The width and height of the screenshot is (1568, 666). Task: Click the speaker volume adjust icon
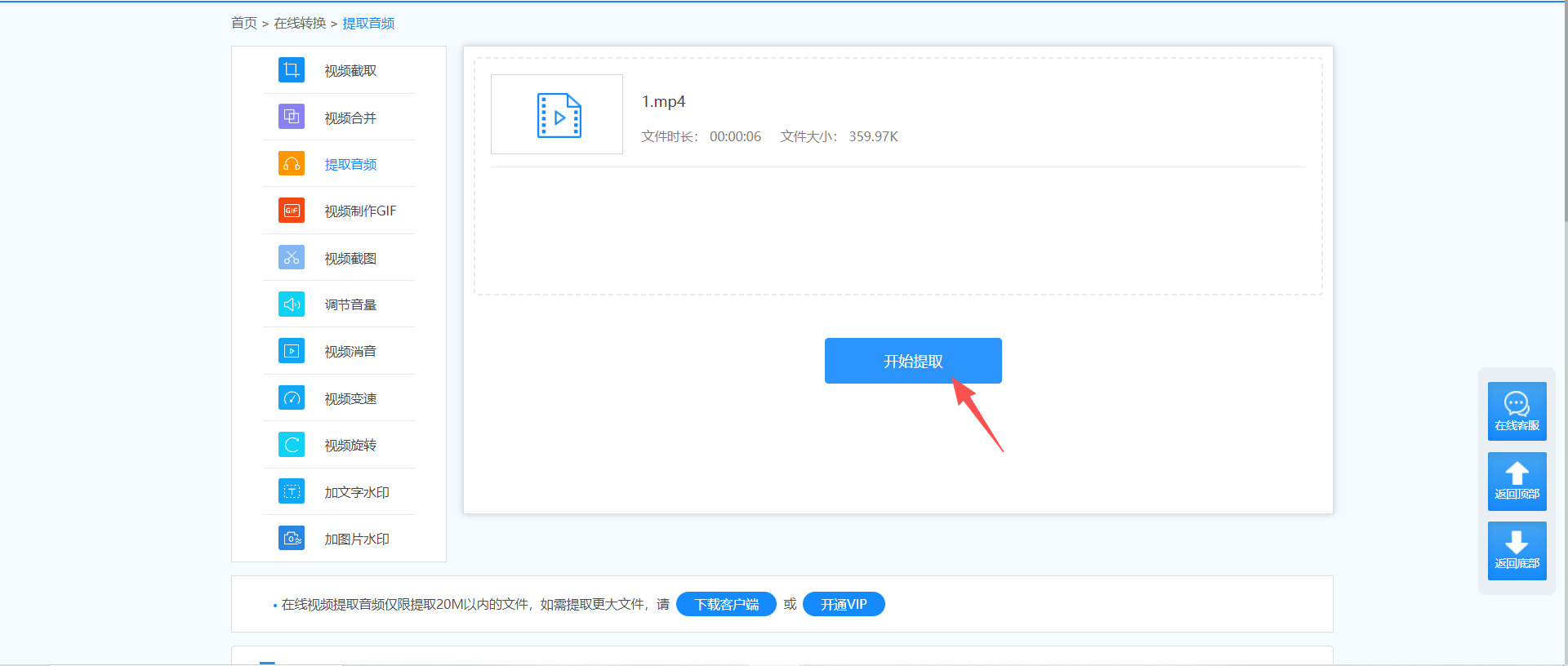[292, 304]
